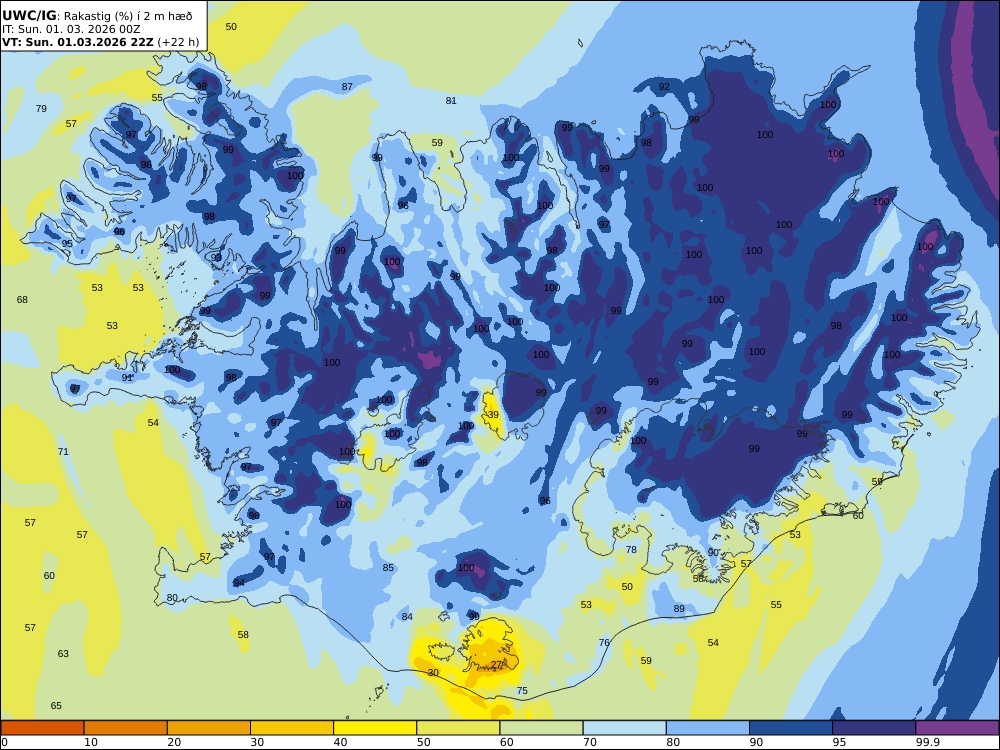Click the '89' value in the southeast
Screen dimensions: 1000x750
(x=679, y=609)
